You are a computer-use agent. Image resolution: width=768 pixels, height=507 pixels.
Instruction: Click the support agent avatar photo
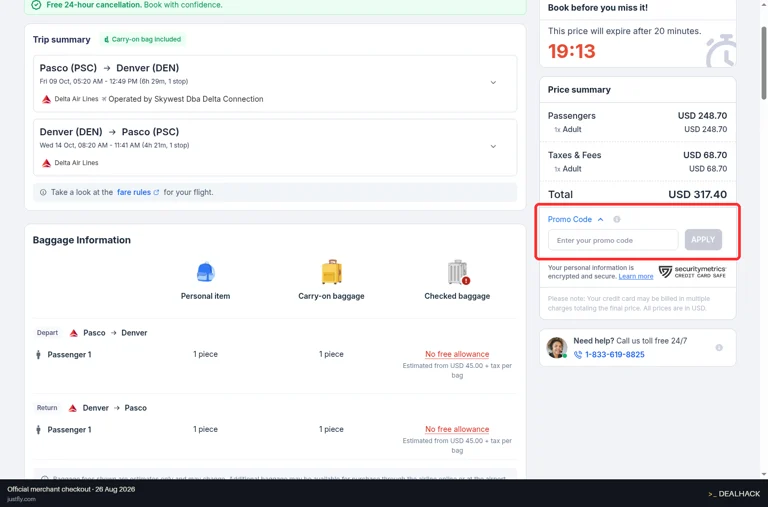pyautogui.click(x=556, y=347)
